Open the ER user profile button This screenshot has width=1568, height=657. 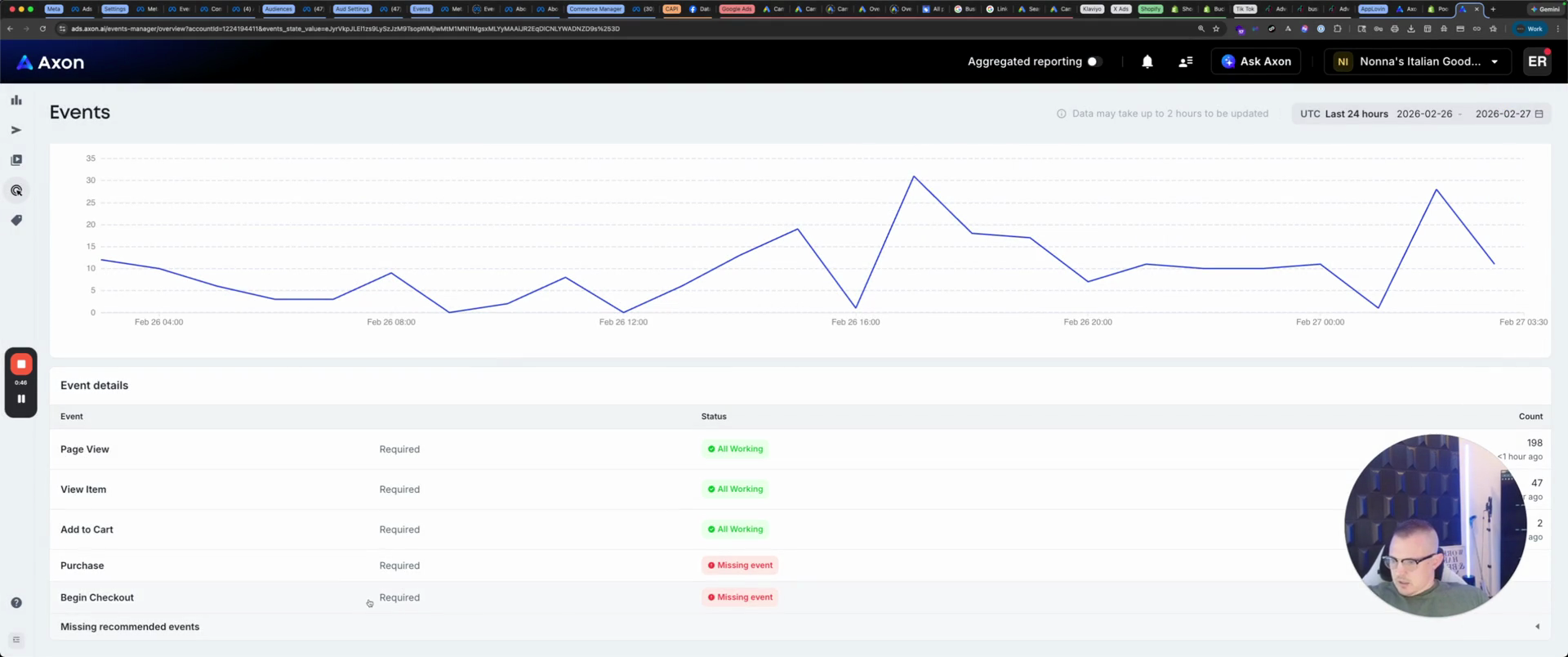pyautogui.click(x=1537, y=61)
